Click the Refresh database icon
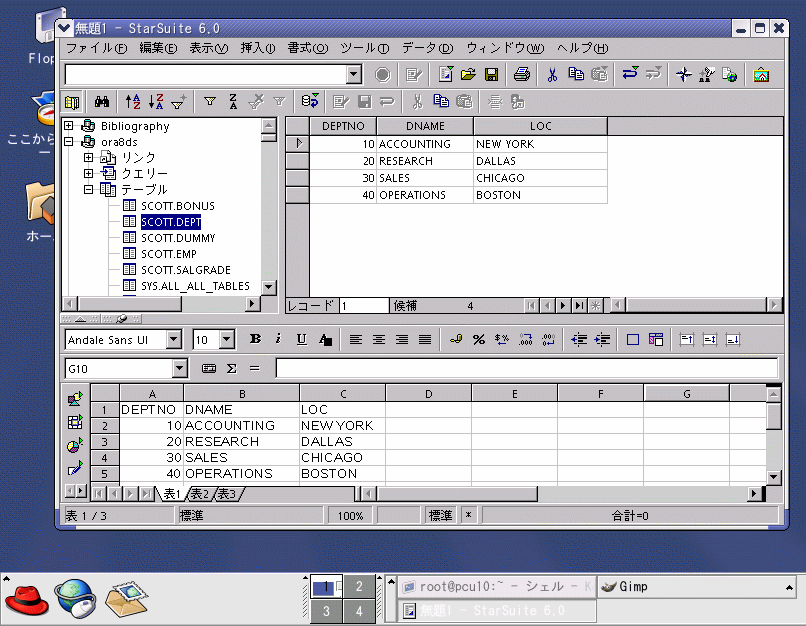806x626 pixels. [310, 101]
